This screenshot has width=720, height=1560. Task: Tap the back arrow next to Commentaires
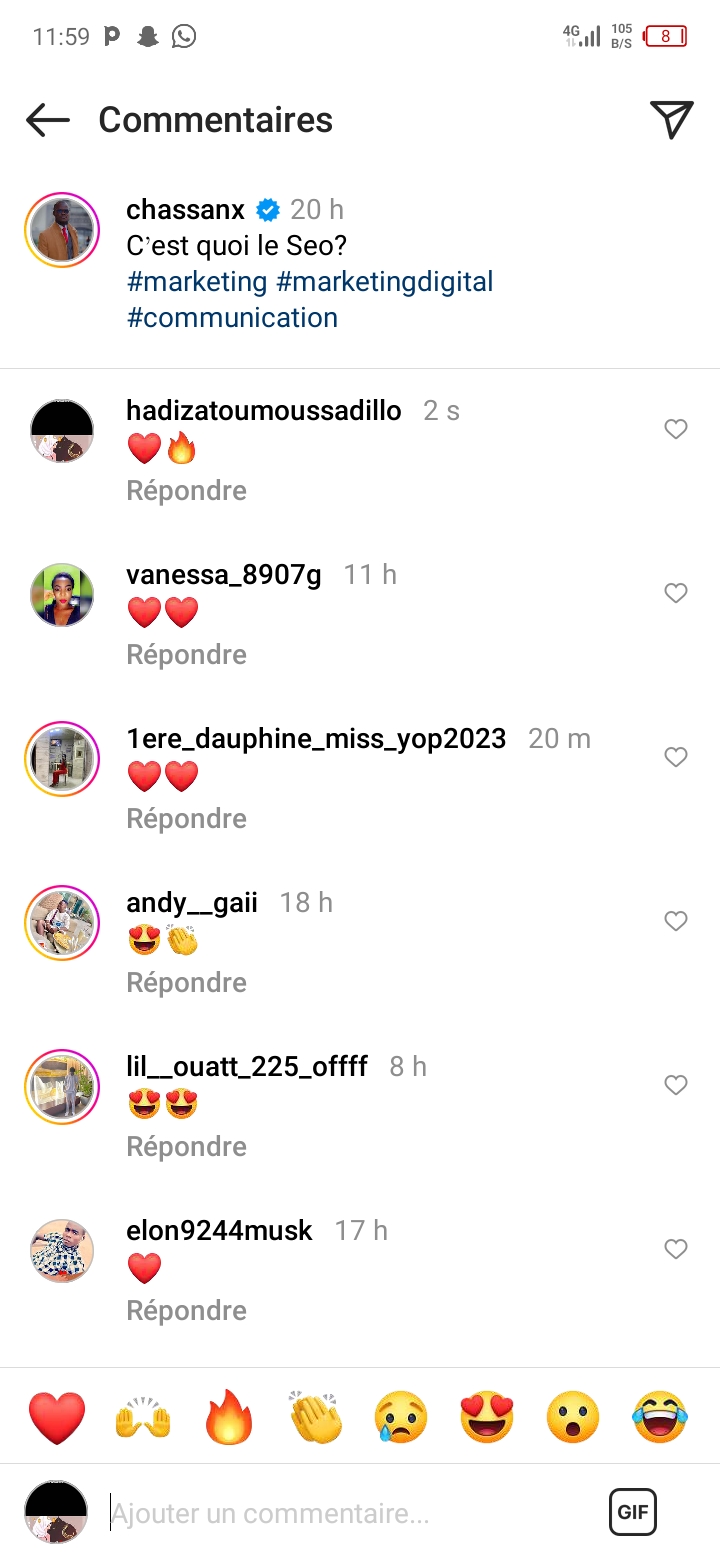pyautogui.click(x=48, y=120)
